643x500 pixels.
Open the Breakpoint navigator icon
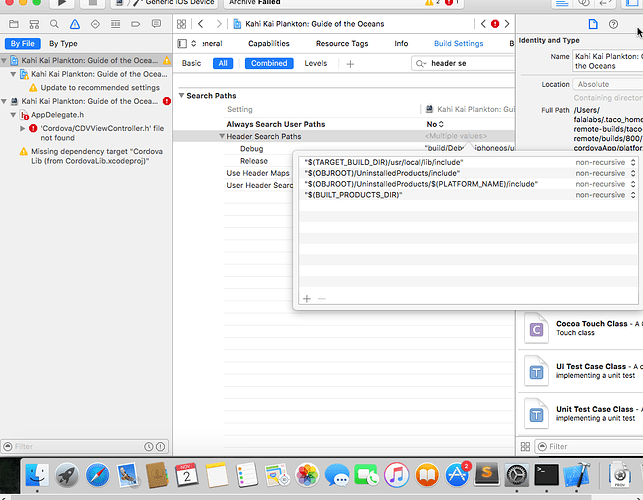[136, 24]
